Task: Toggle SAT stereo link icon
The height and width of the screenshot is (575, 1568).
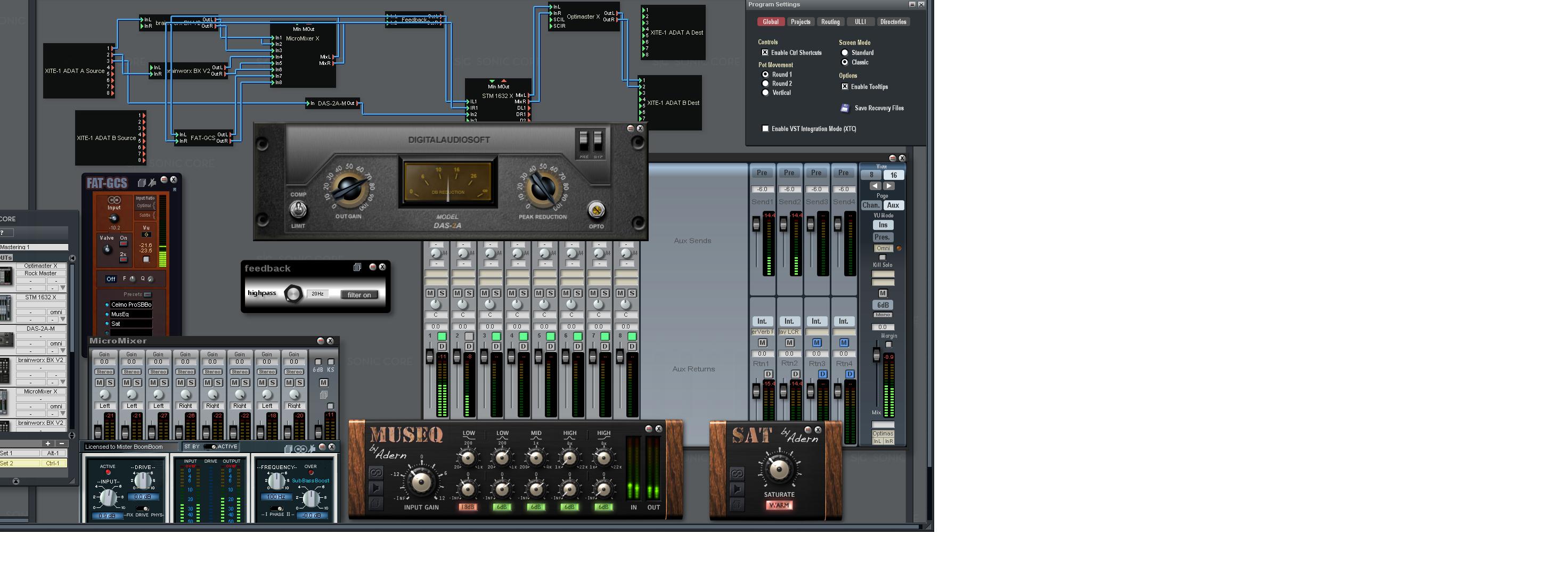Action: coord(737,473)
